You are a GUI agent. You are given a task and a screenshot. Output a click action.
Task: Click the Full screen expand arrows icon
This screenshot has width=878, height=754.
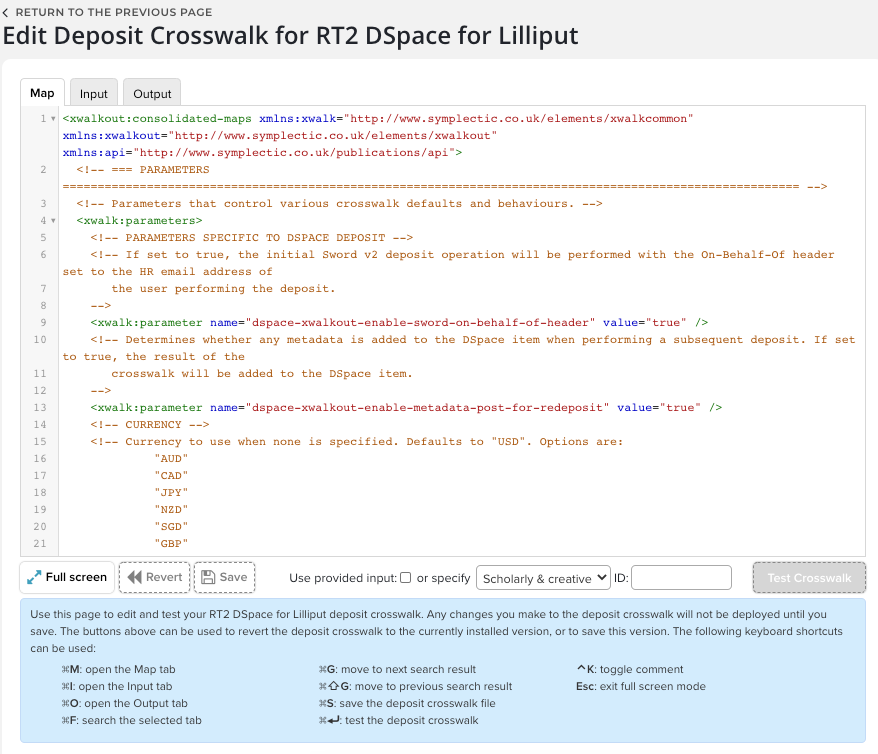pos(34,577)
